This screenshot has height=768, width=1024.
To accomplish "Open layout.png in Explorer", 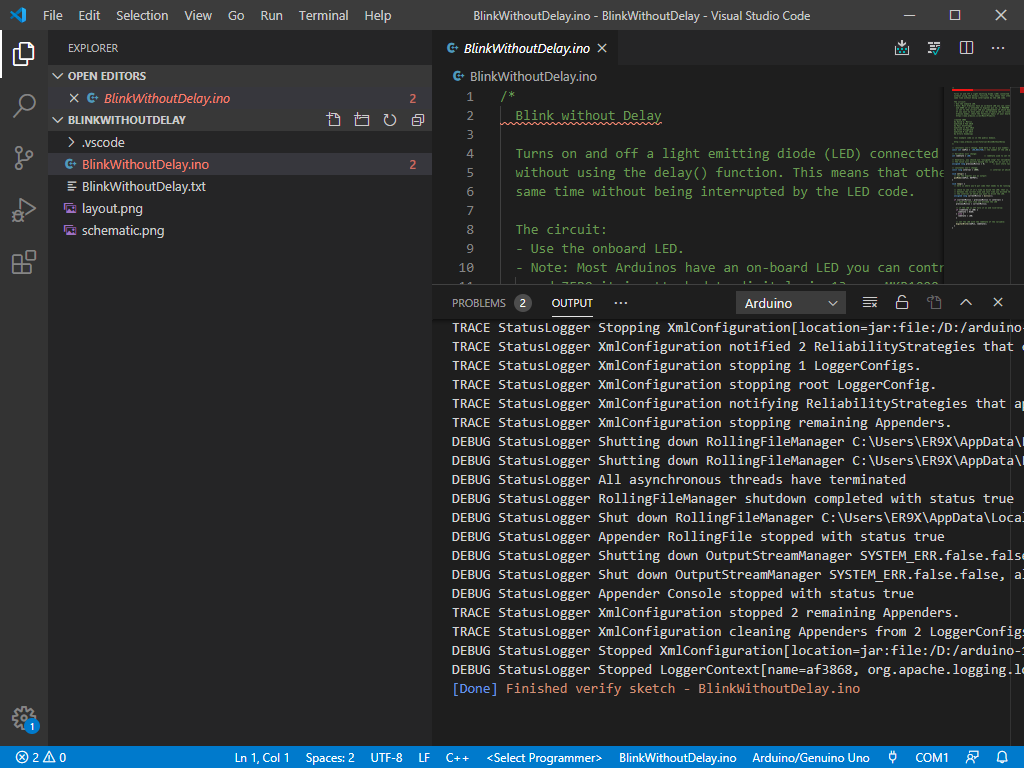I will pos(240,209).
